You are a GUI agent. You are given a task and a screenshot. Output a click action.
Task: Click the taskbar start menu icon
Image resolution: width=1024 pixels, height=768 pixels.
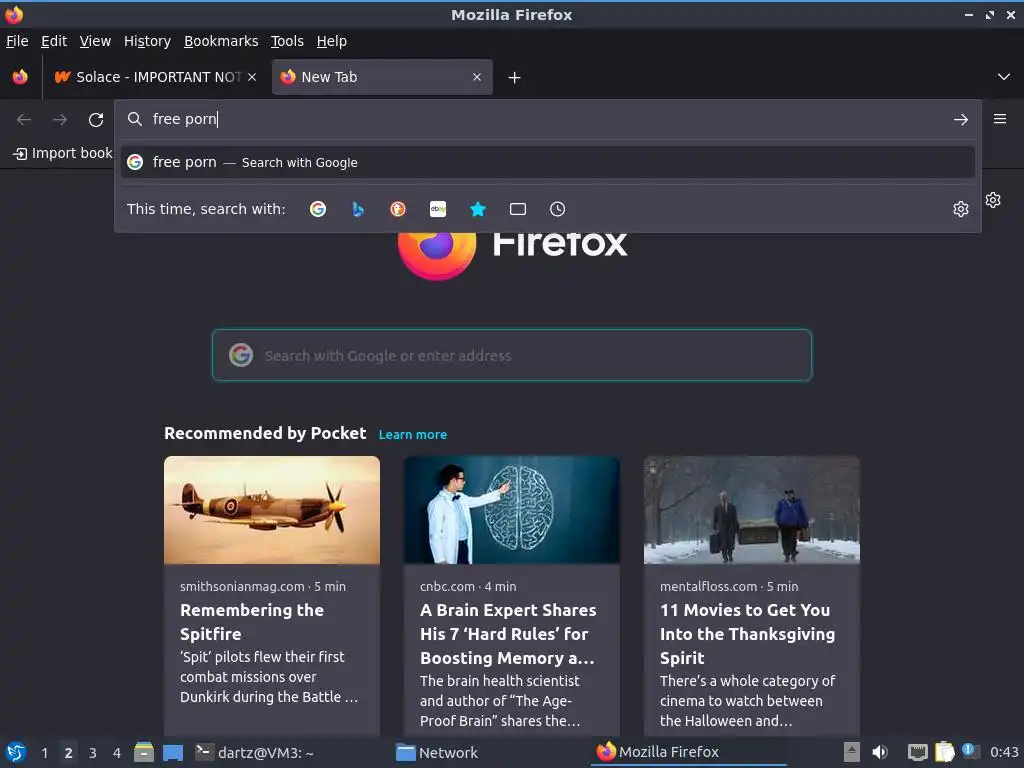pyautogui.click(x=15, y=752)
